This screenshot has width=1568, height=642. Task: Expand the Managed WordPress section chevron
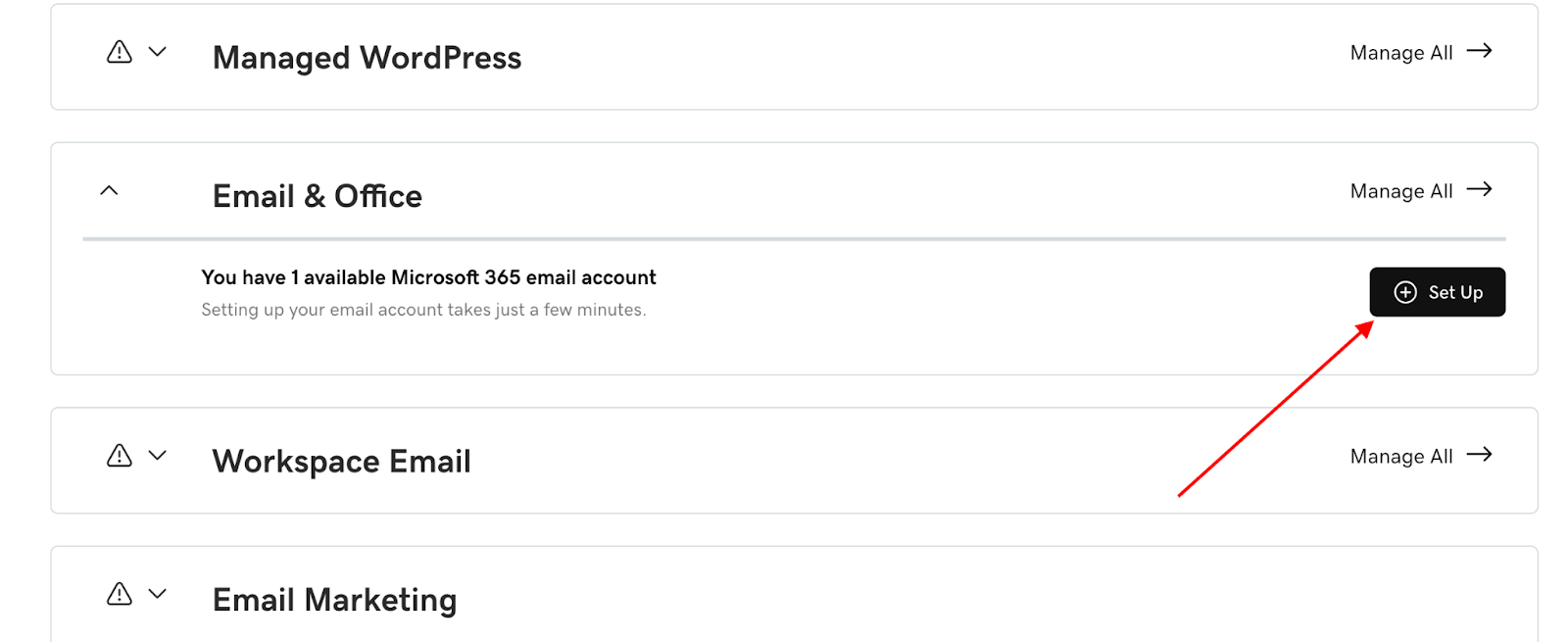point(157,52)
